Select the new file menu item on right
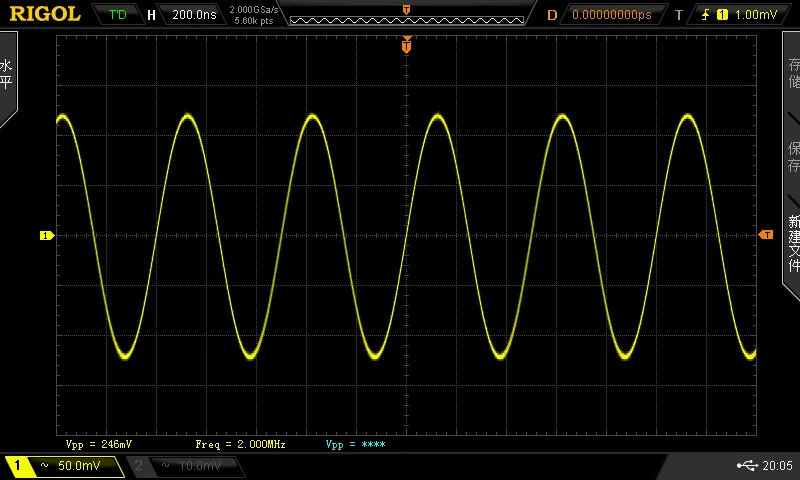The width and height of the screenshot is (800, 480). pyautogui.click(x=793, y=243)
